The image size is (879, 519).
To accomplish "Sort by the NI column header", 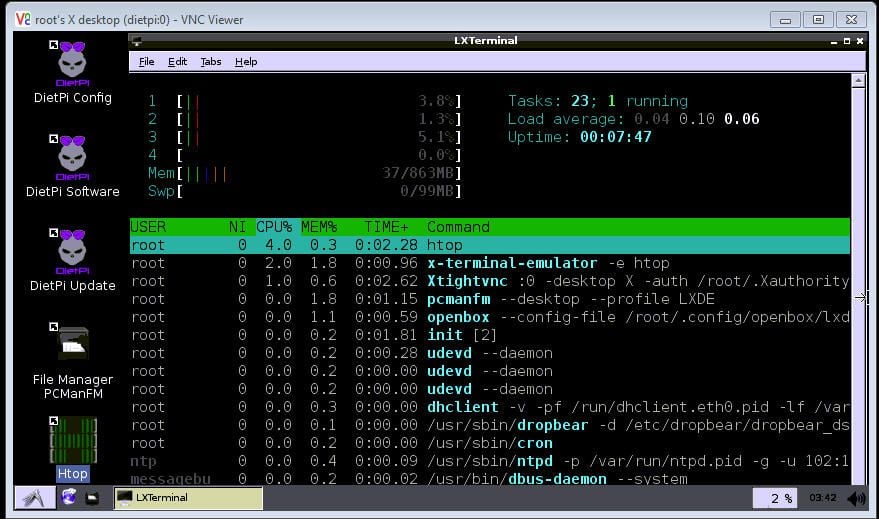I will tap(237, 227).
